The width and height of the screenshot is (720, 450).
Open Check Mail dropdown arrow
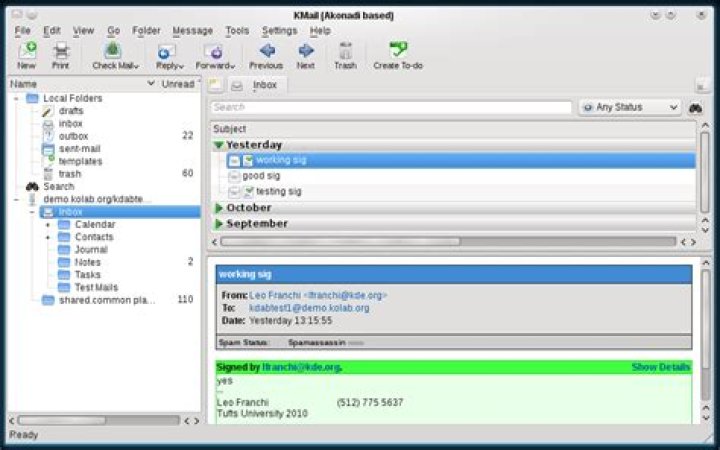[136, 67]
